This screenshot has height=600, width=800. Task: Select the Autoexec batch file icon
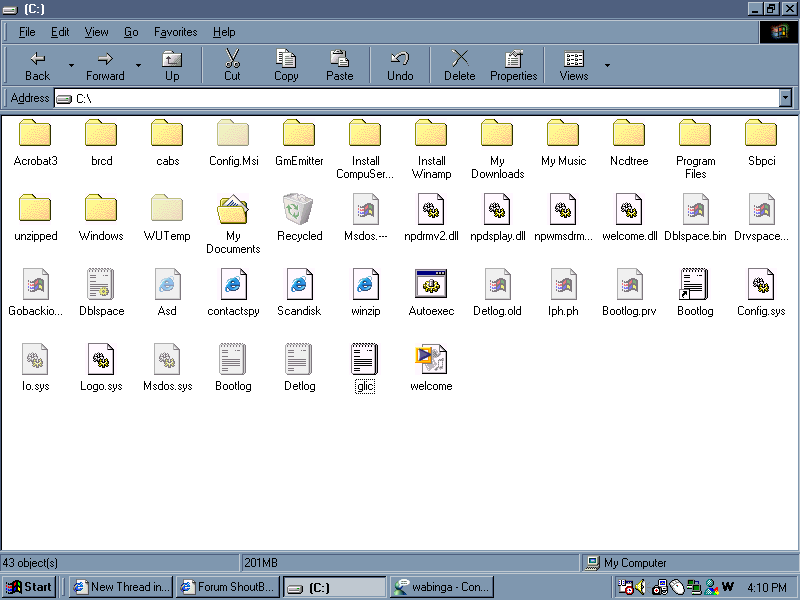click(x=431, y=286)
